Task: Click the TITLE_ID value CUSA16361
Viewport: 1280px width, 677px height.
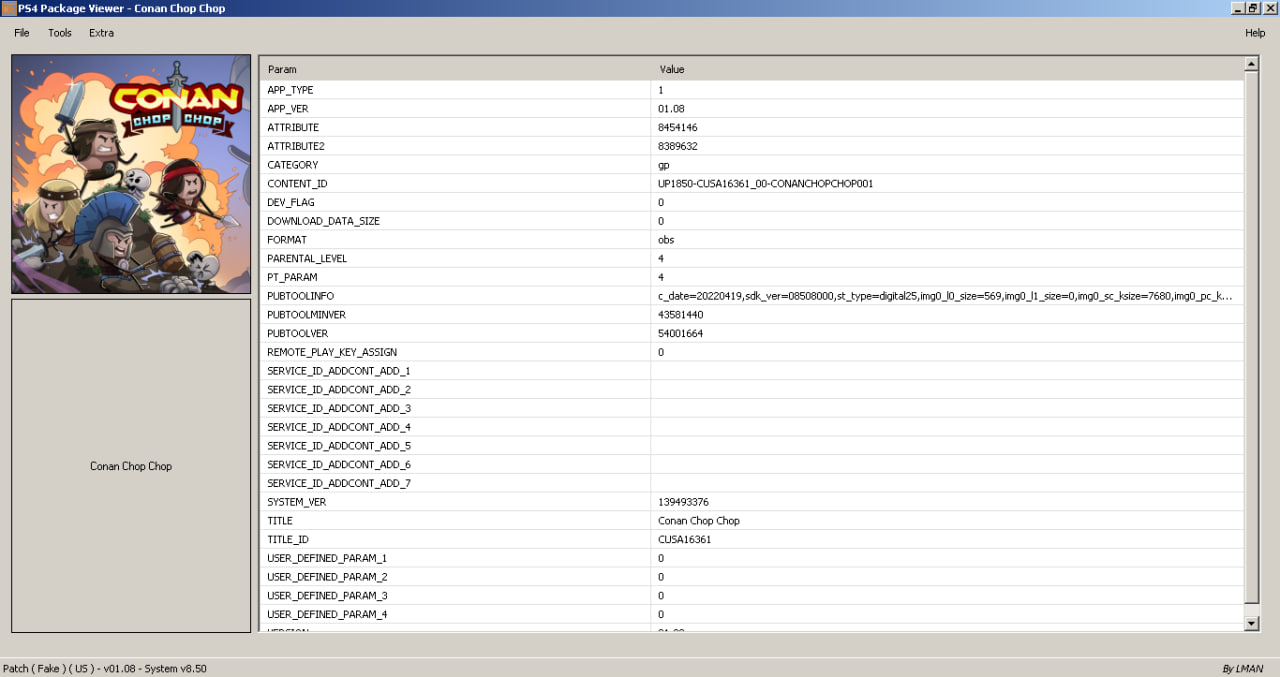Action: [x=685, y=539]
